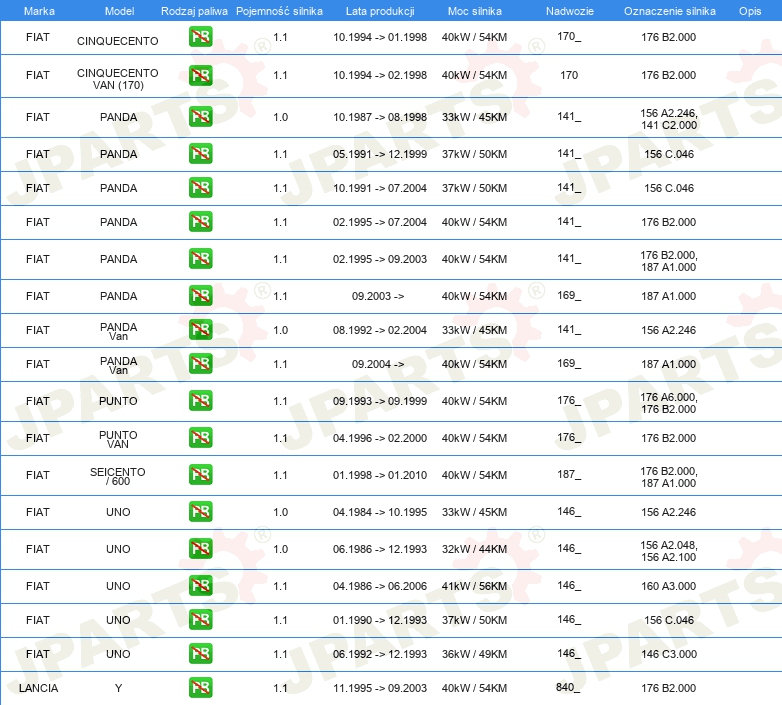Click the fuel icon for UNO 01.1990 row
The width and height of the screenshot is (782, 705).
(x=200, y=620)
